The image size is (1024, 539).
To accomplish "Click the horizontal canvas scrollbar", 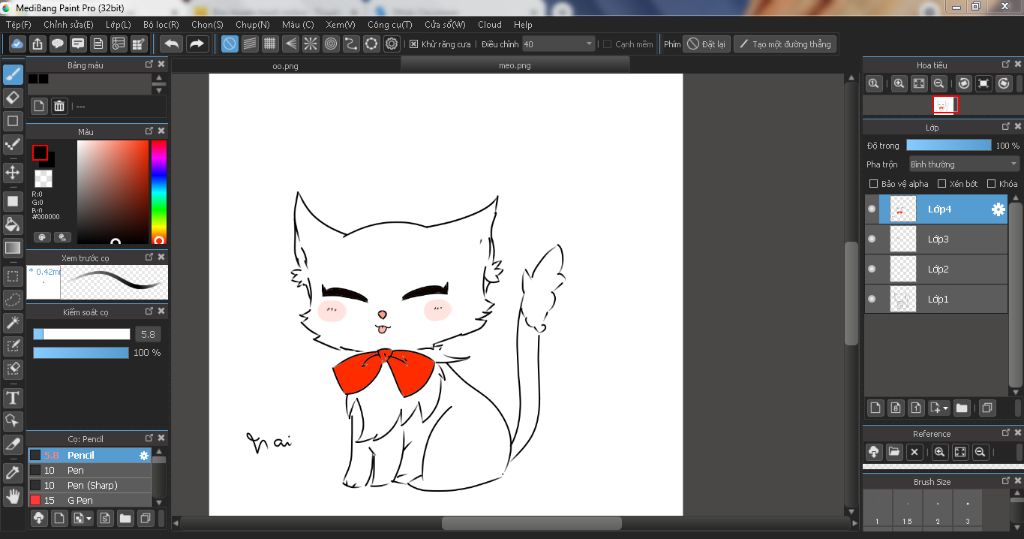I will click(x=532, y=523).
